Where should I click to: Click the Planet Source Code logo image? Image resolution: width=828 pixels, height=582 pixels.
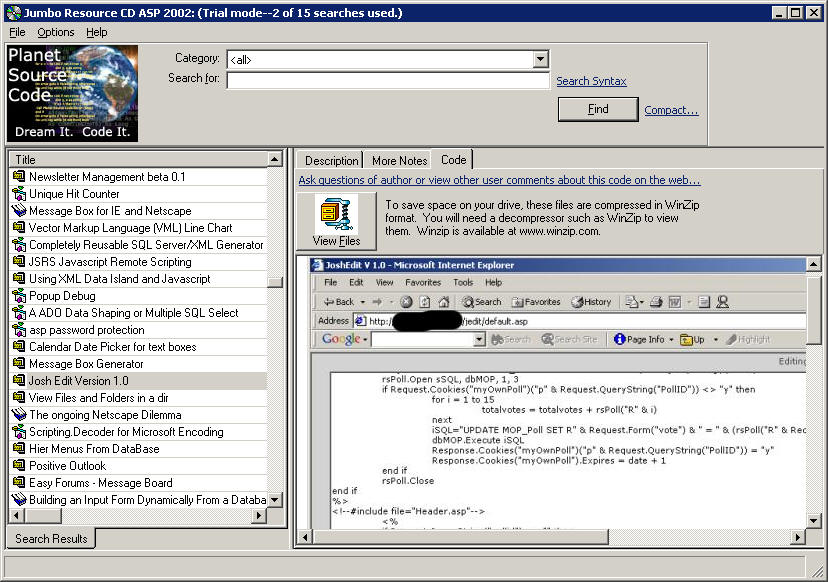tap(72, 93)
